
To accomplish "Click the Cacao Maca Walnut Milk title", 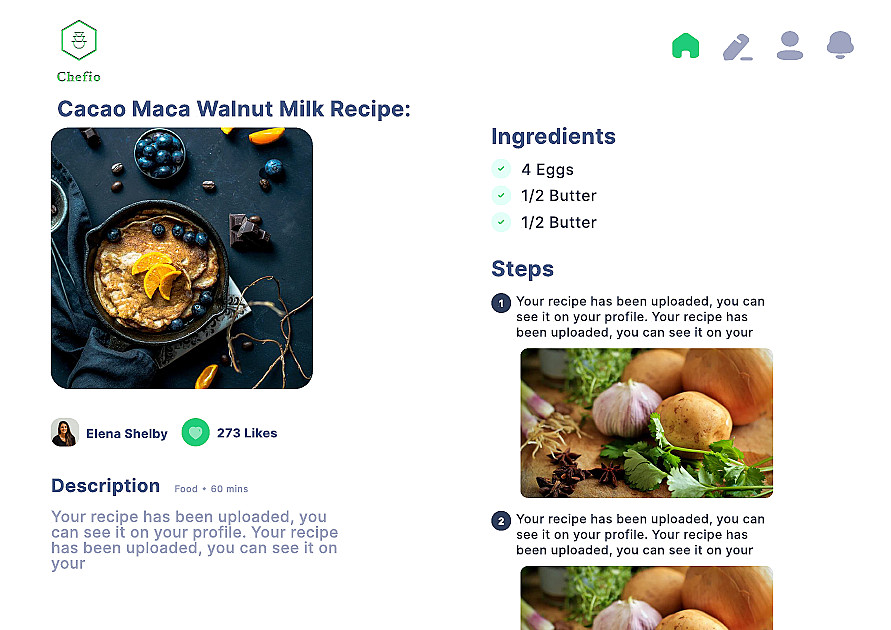I will pyautogui.click(x=234, y=109).
